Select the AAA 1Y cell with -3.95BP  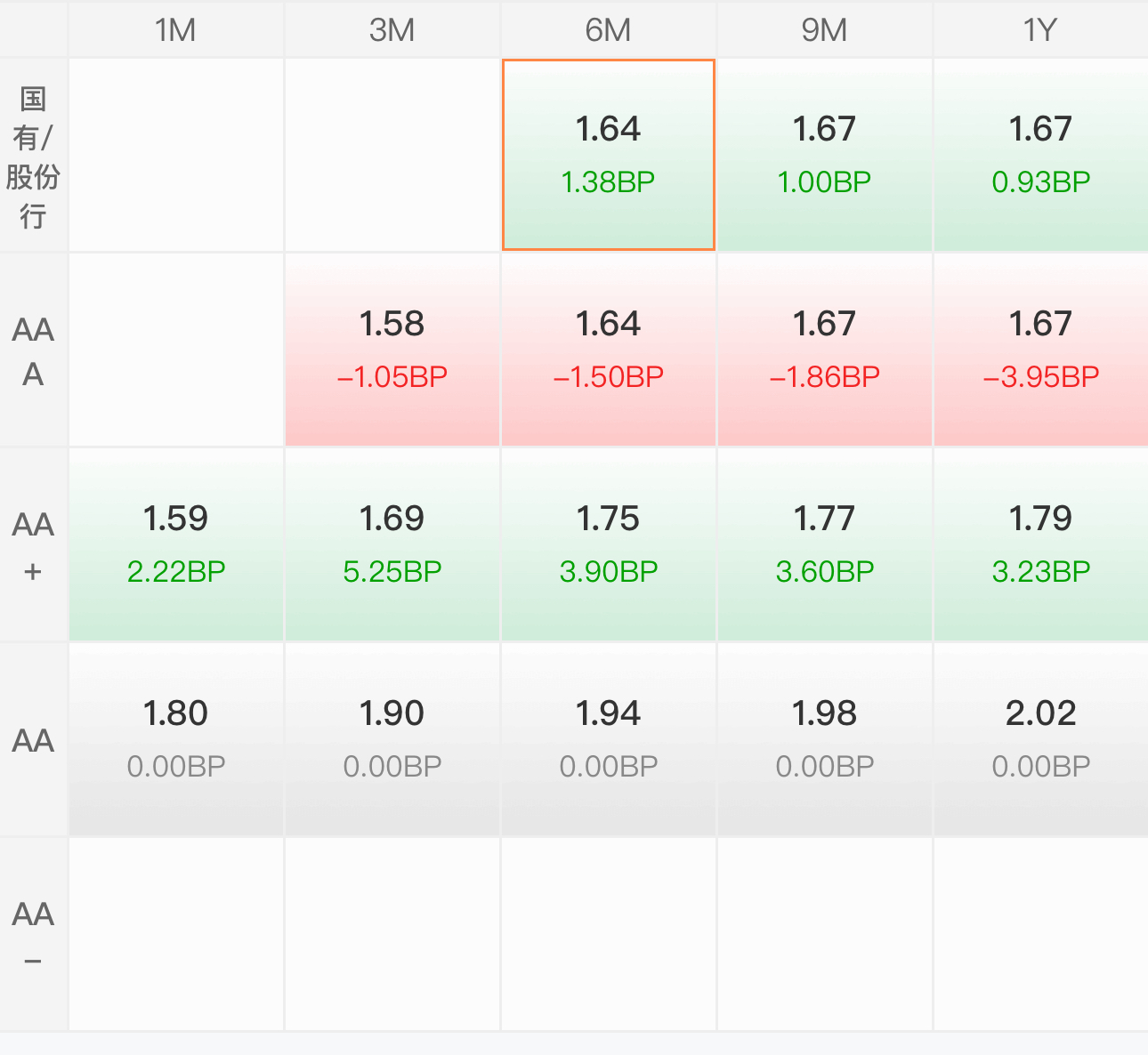pos(1041,350)
